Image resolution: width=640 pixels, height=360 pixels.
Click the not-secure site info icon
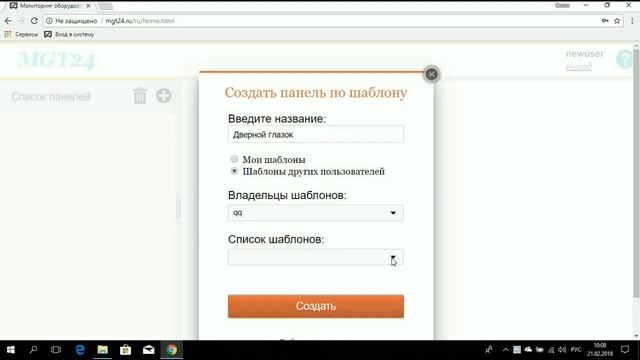click(49, 21)
